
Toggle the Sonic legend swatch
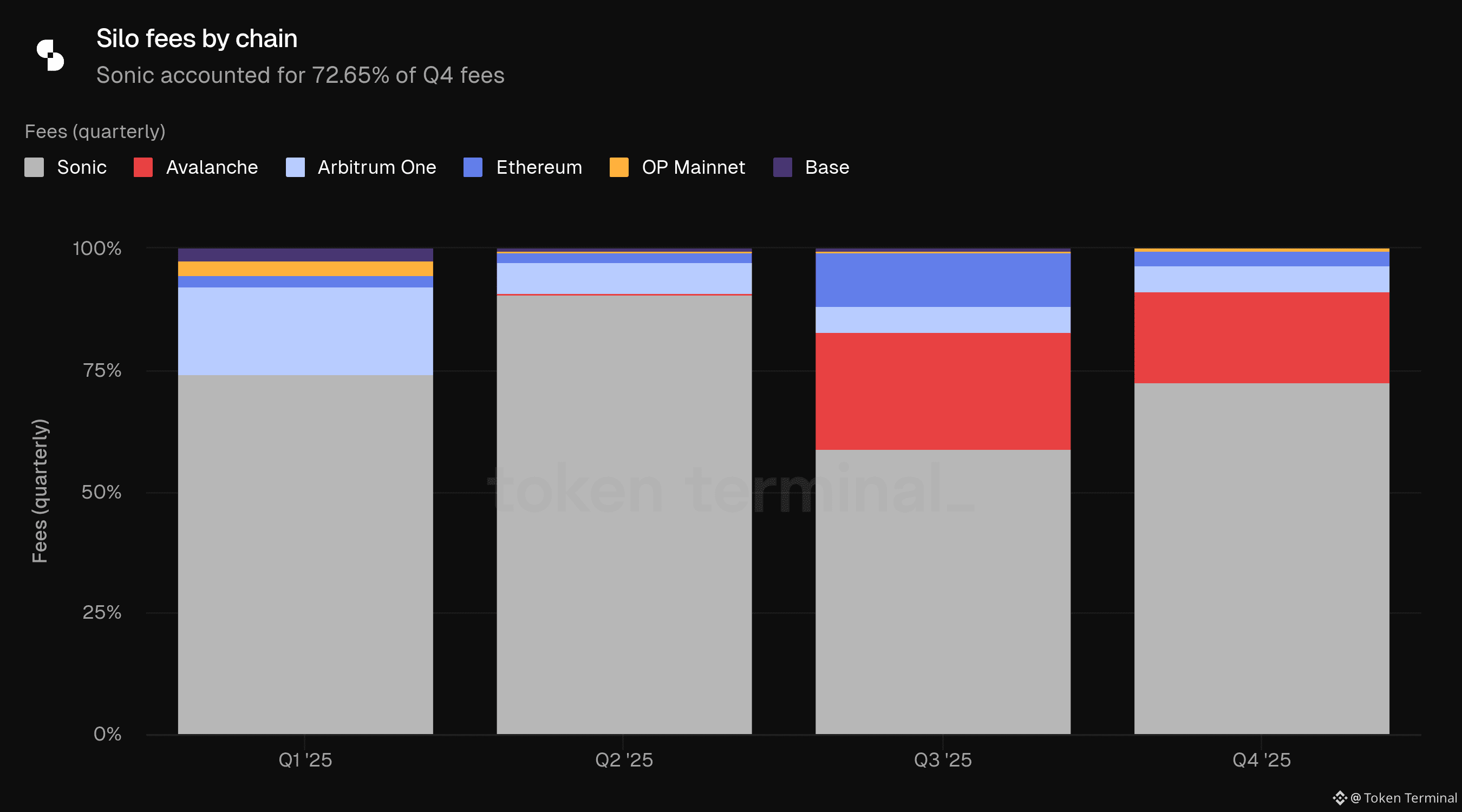pos(34,167)
